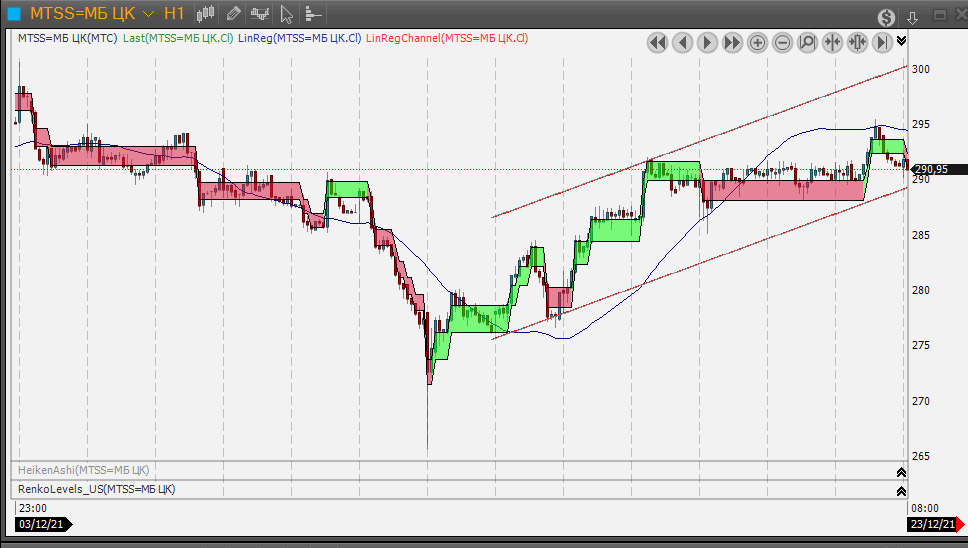Step chart one bar forward
The width and height of the screenshot is (968, 548).
click(x=707, y=42)
